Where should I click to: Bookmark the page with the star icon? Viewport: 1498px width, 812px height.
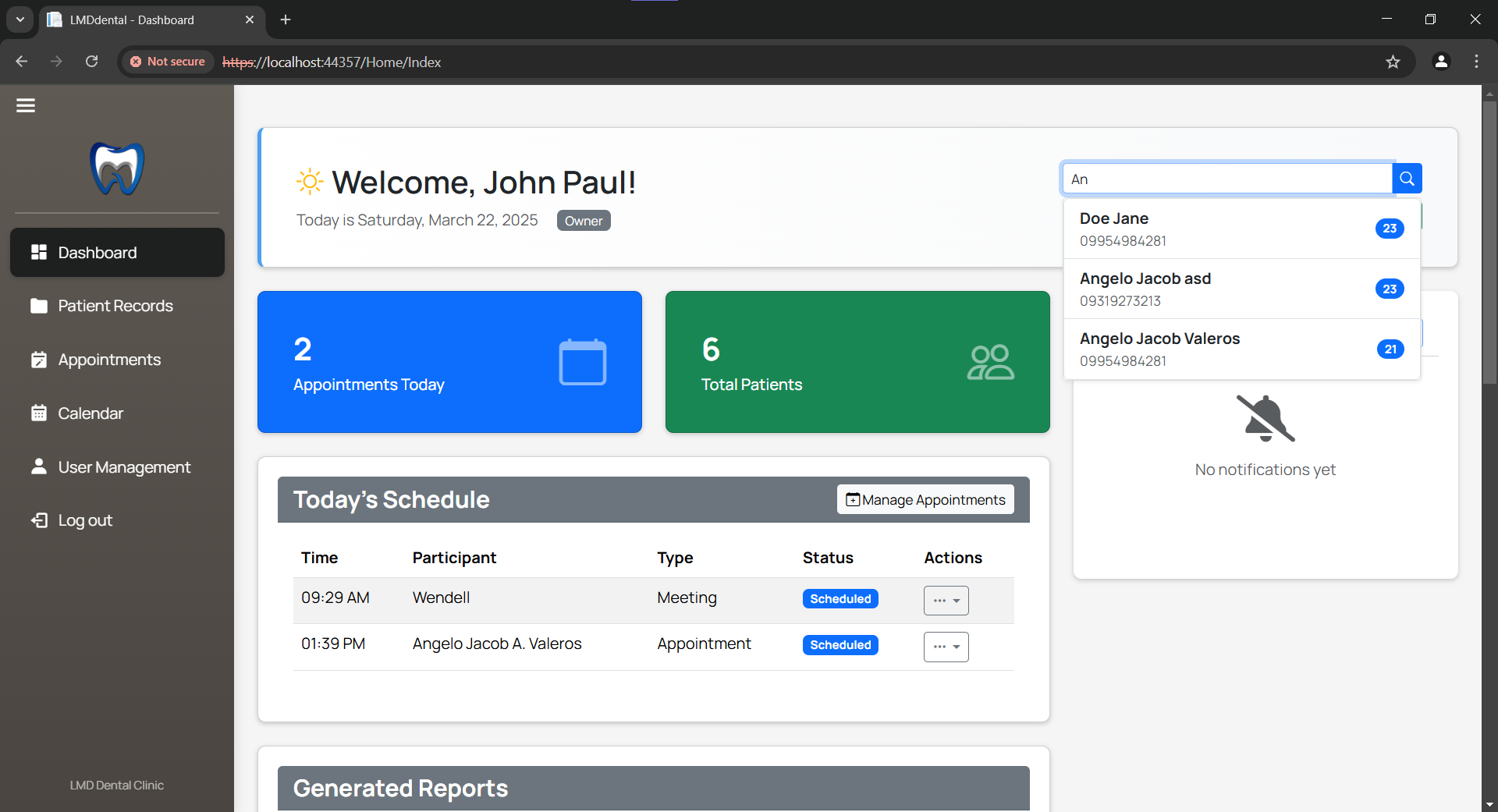coord(1393,62)
